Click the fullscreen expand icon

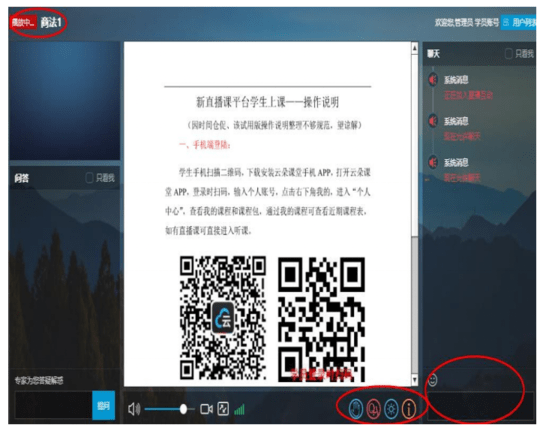click(x=223, y=409)
